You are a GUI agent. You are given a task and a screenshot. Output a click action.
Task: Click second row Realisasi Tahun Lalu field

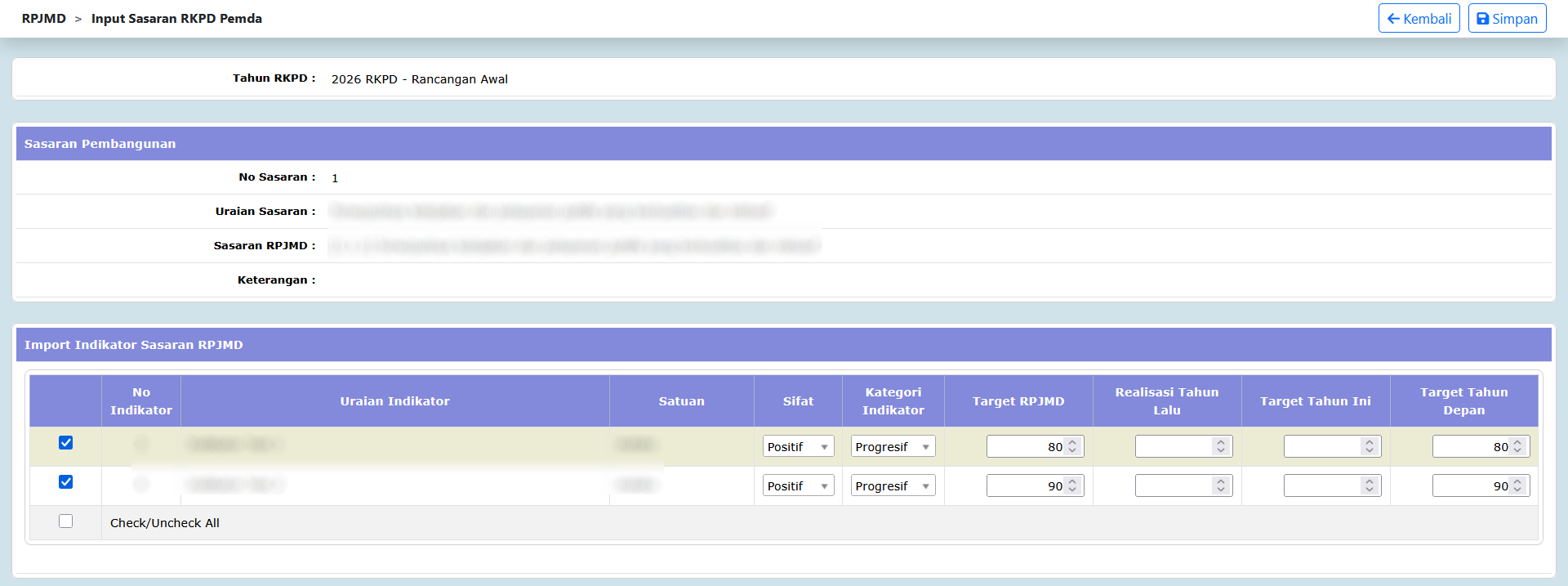pyautogui.click(x=1174, y=486)
